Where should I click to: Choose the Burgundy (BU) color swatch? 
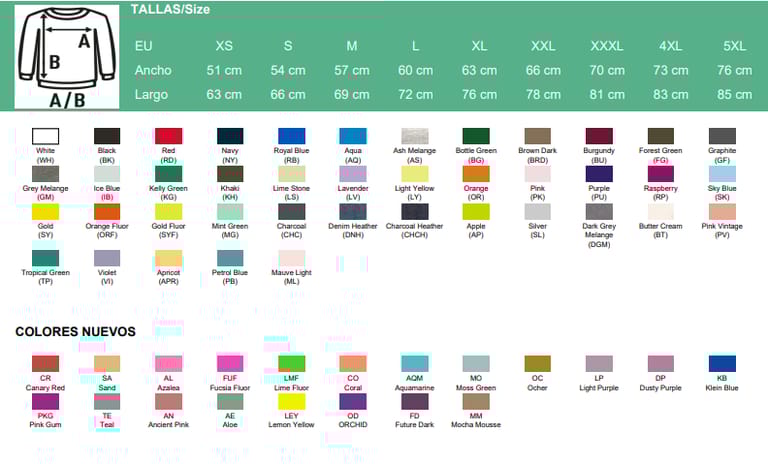(x=599, y=136)
